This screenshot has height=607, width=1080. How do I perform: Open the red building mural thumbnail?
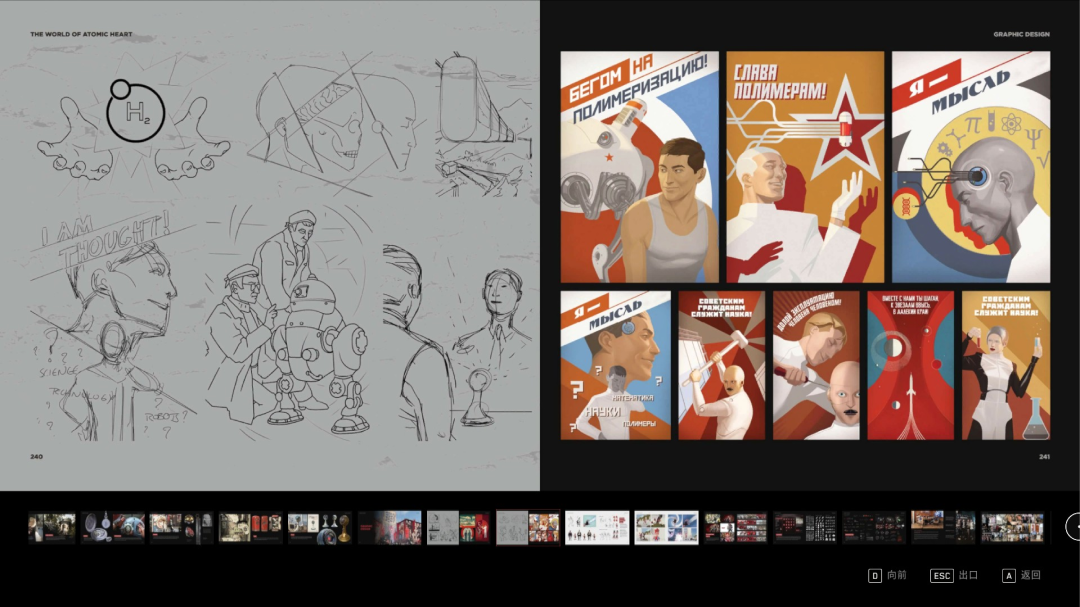point(389,528)
